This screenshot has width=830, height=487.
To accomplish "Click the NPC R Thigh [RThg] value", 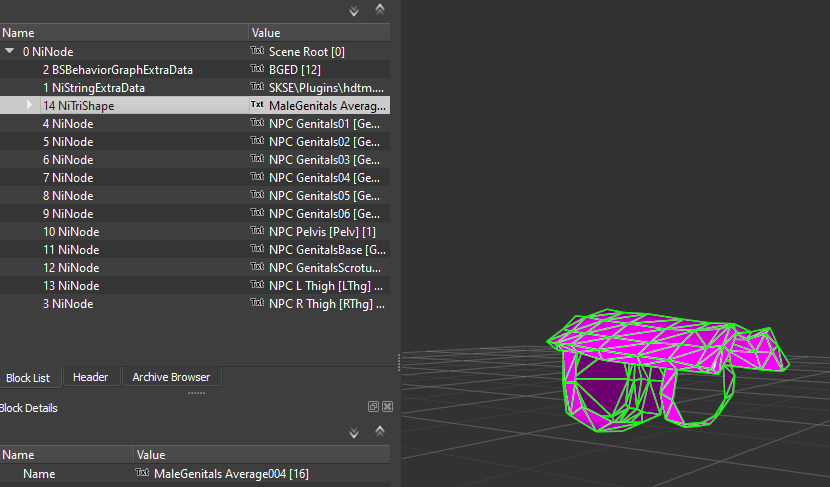I will point(327,304).
